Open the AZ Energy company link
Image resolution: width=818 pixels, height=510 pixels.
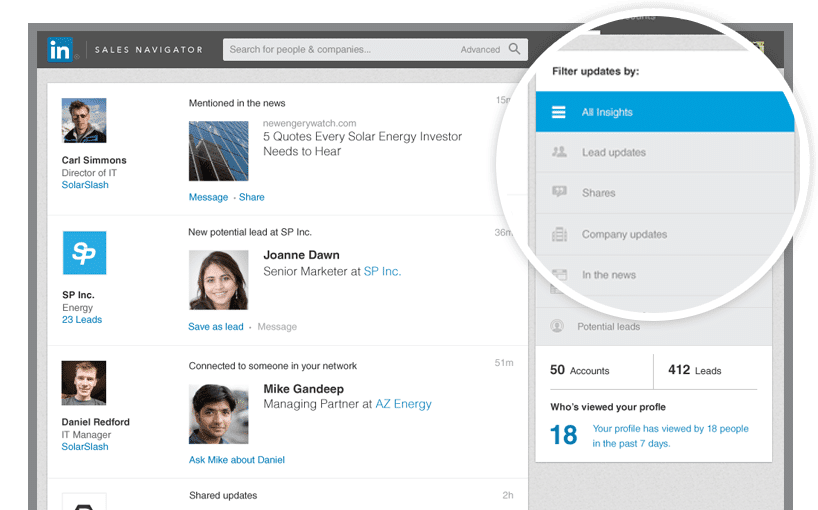403,404
